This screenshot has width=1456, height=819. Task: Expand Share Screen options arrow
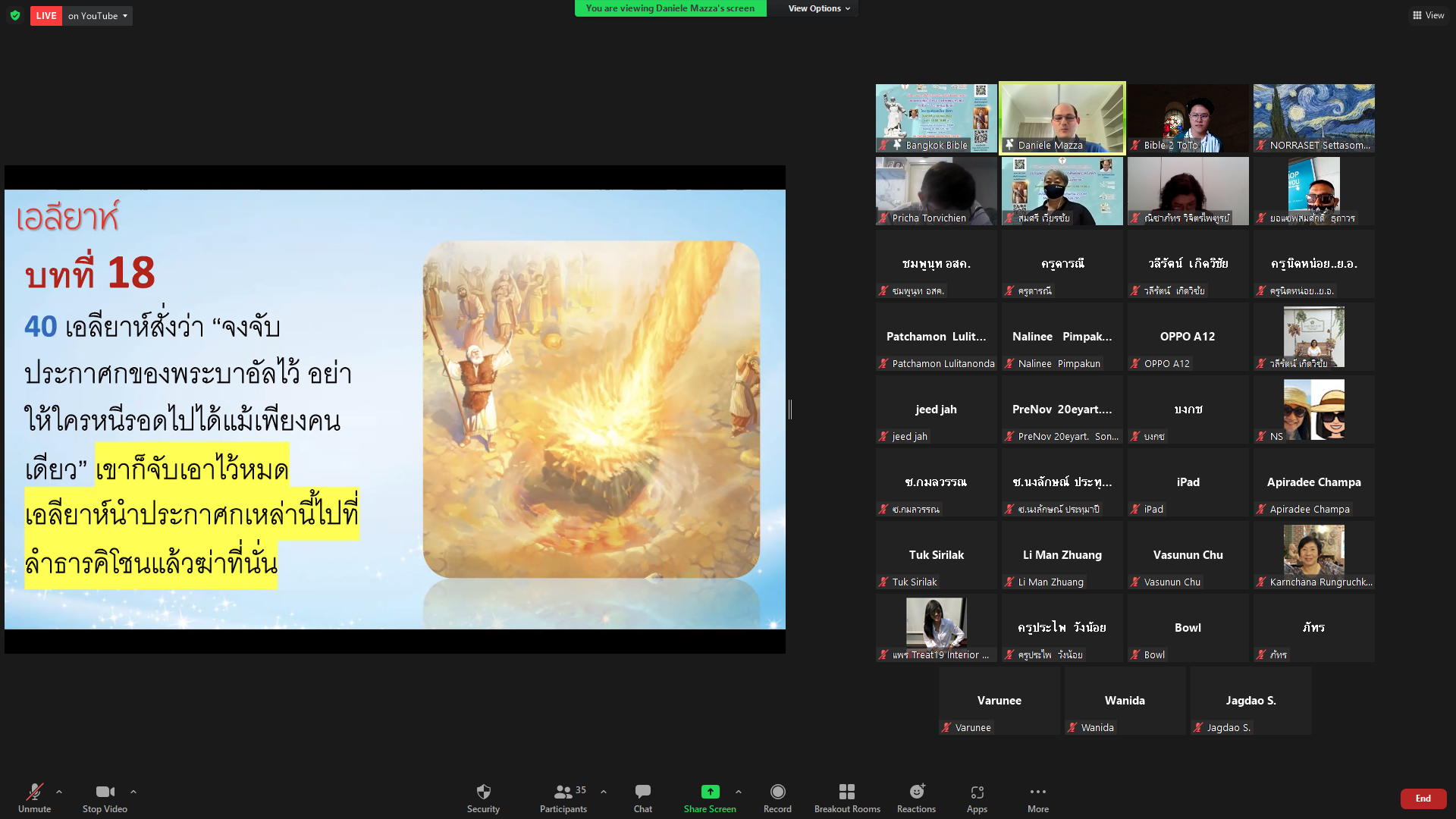[x=739, y=792]
